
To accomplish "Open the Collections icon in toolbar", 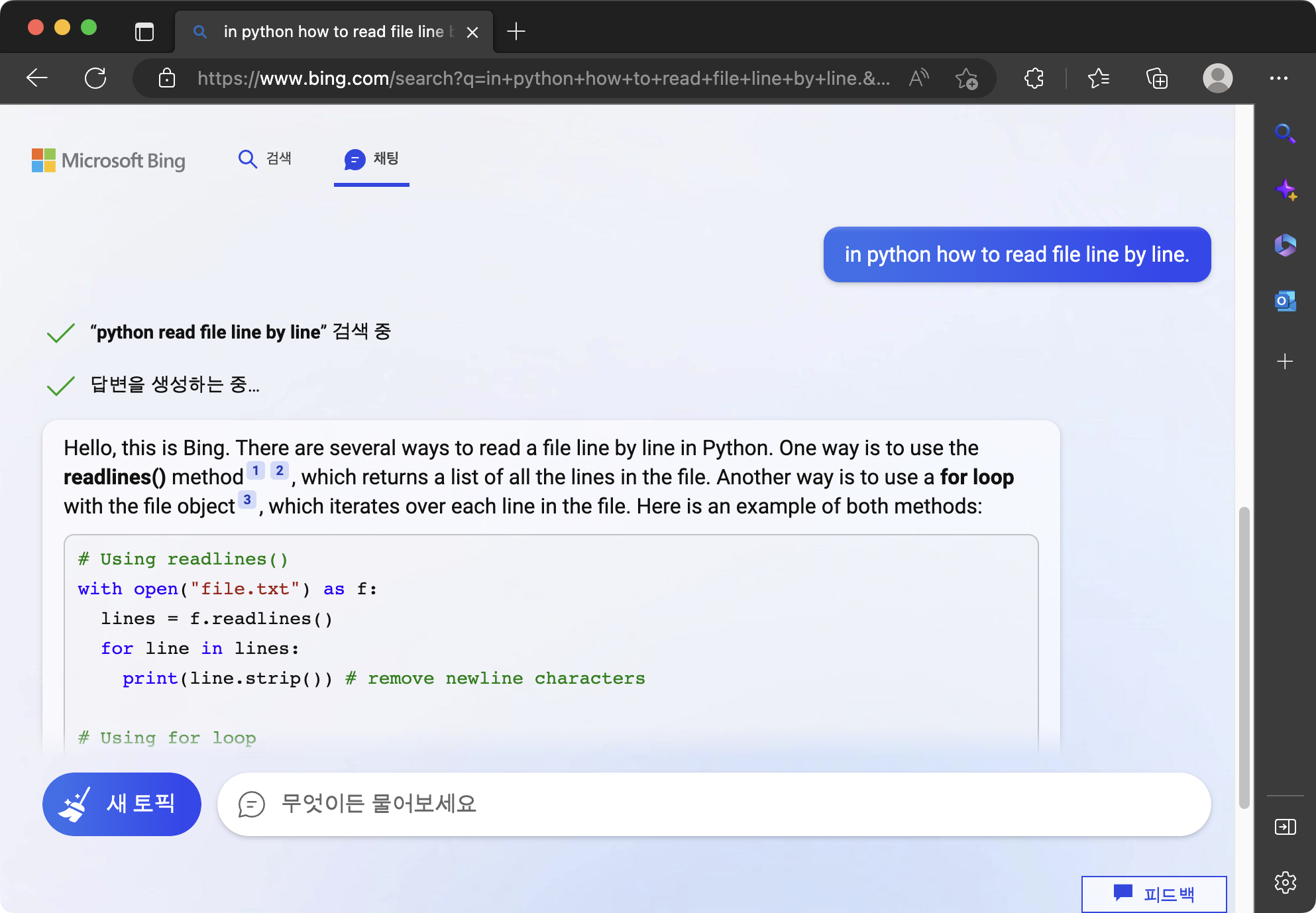I will 1157,78.
